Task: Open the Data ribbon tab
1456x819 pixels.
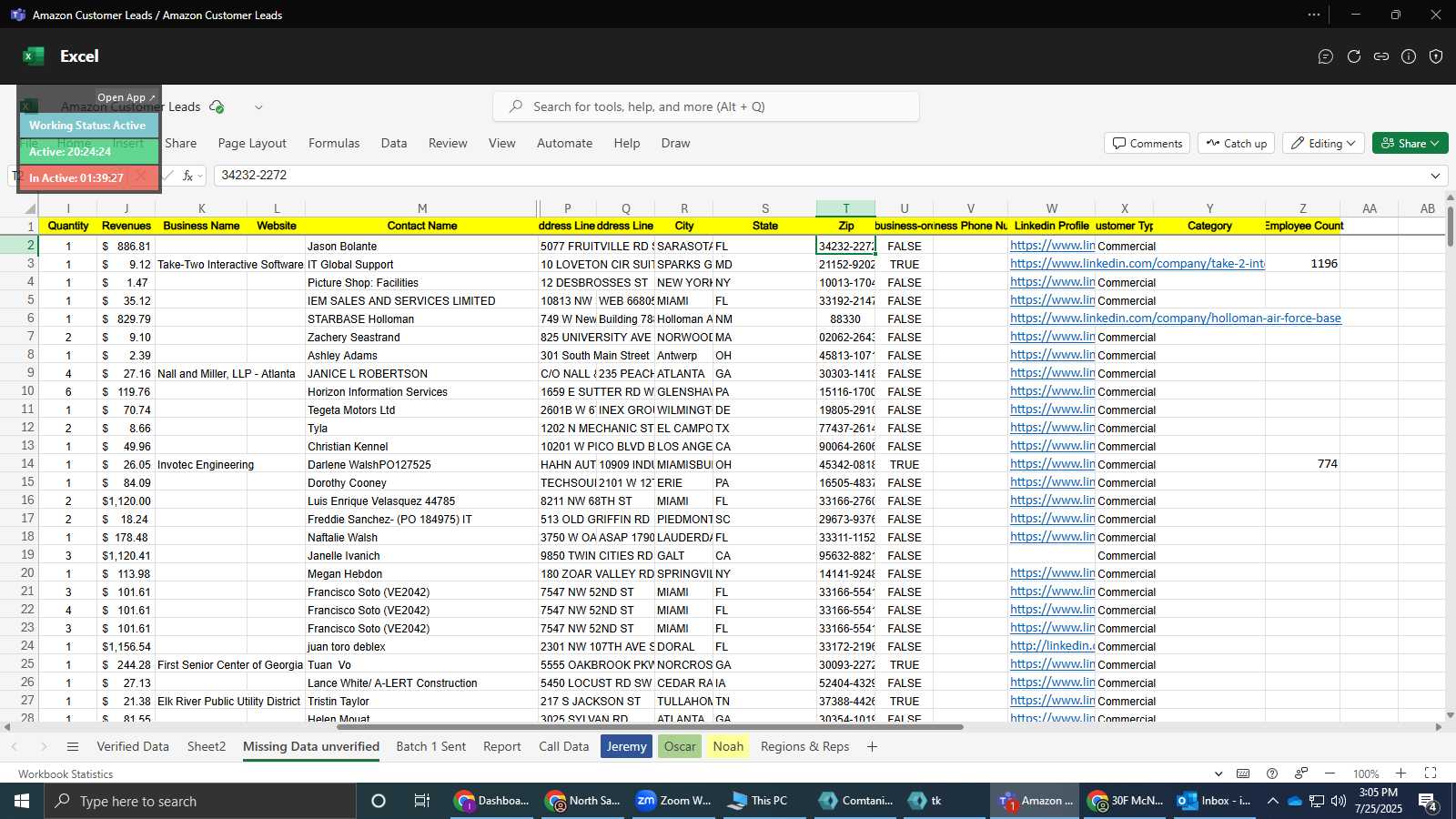Action: pyautogui.click(x=394, y=143)
